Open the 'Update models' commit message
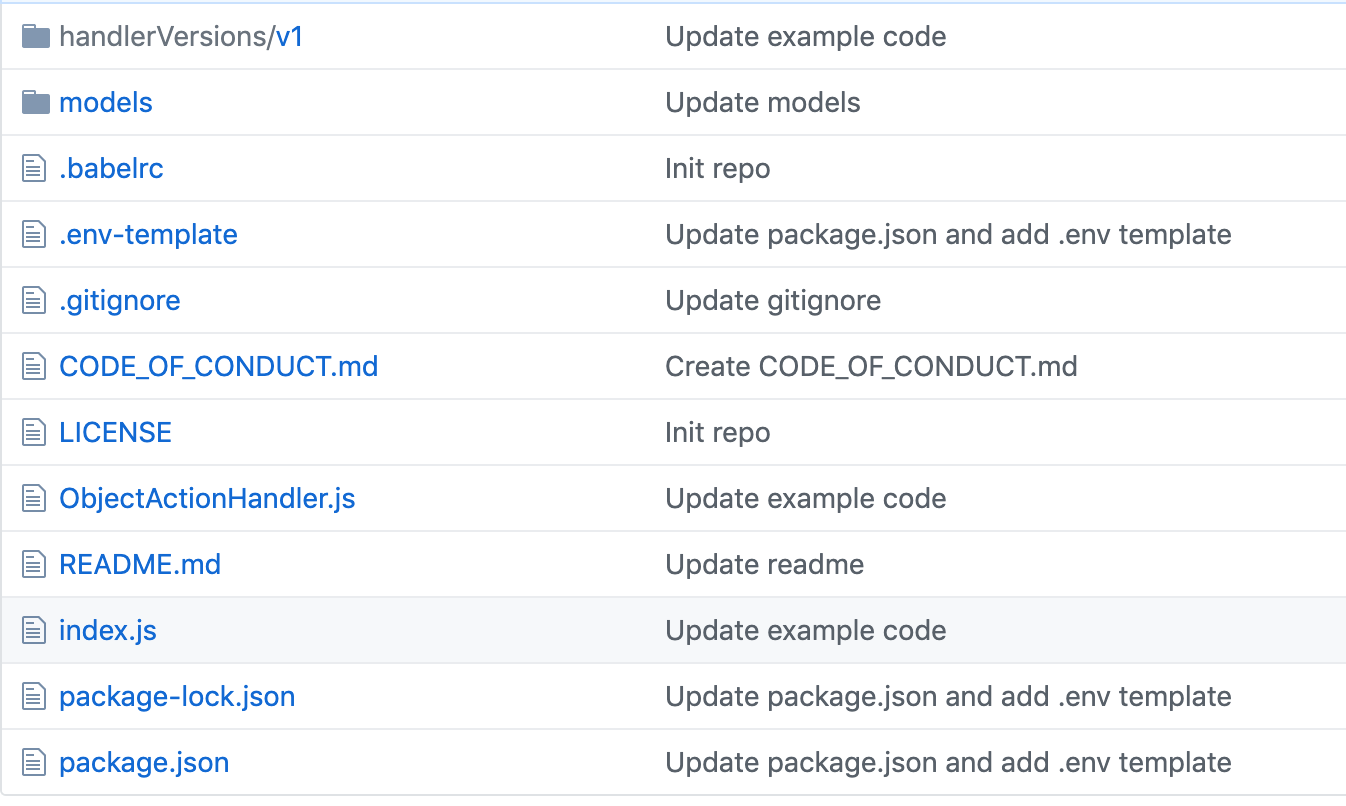This screenshot has height=806, width=1346. tap(762, 102)
